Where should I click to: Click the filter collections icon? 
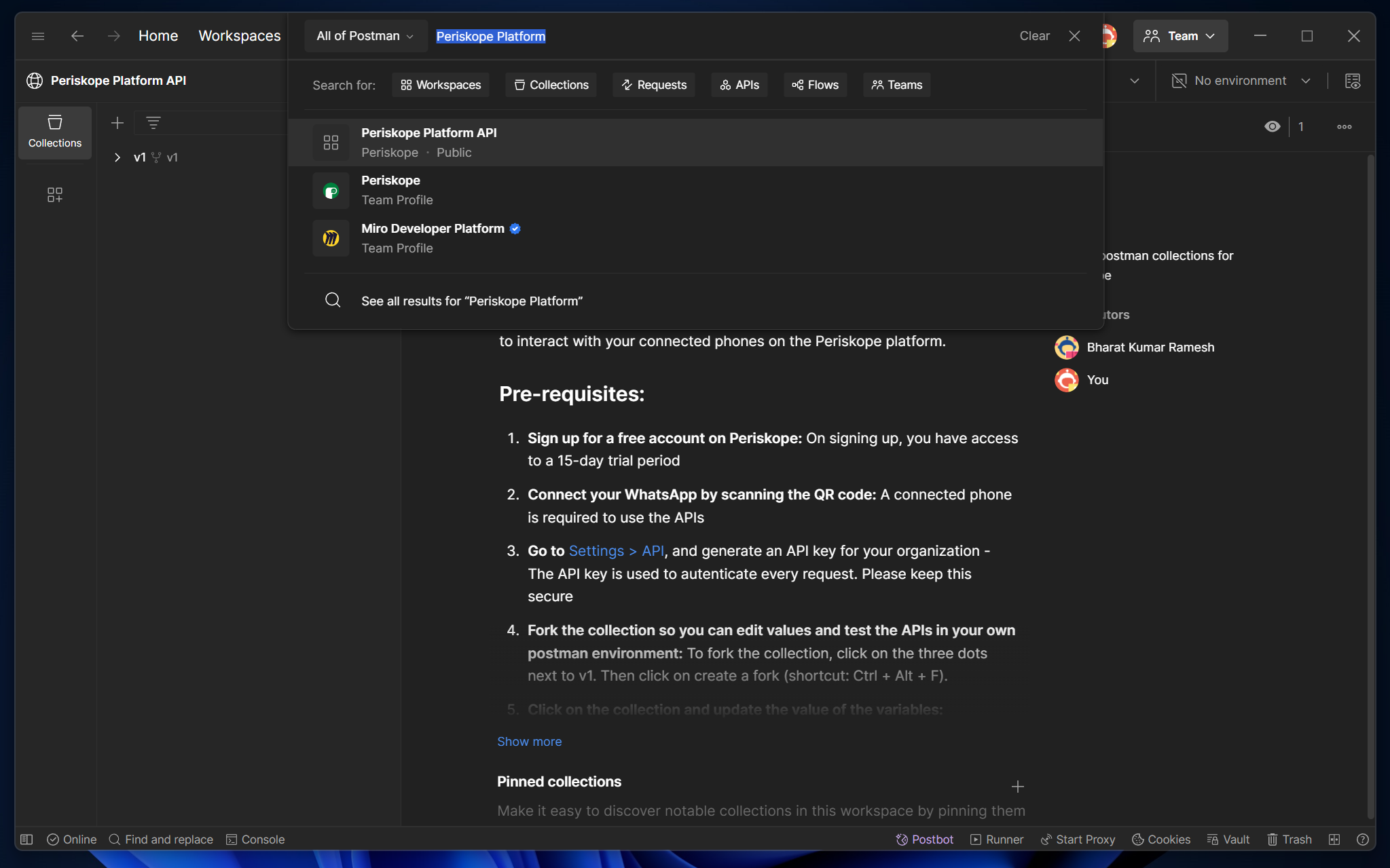[153, 123]
